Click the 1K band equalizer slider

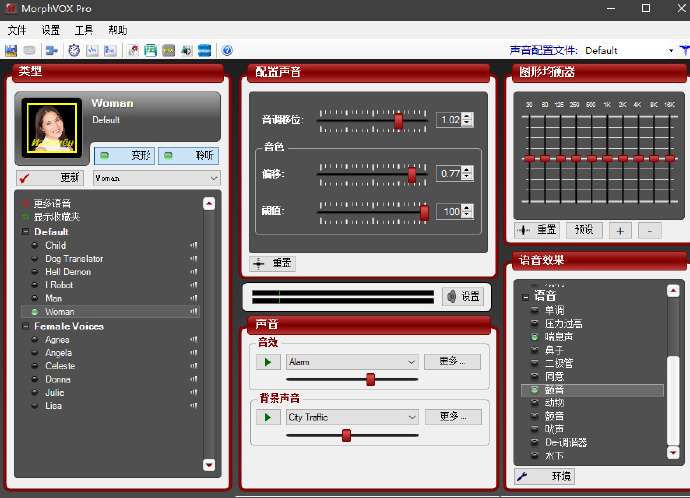point(607,158)
